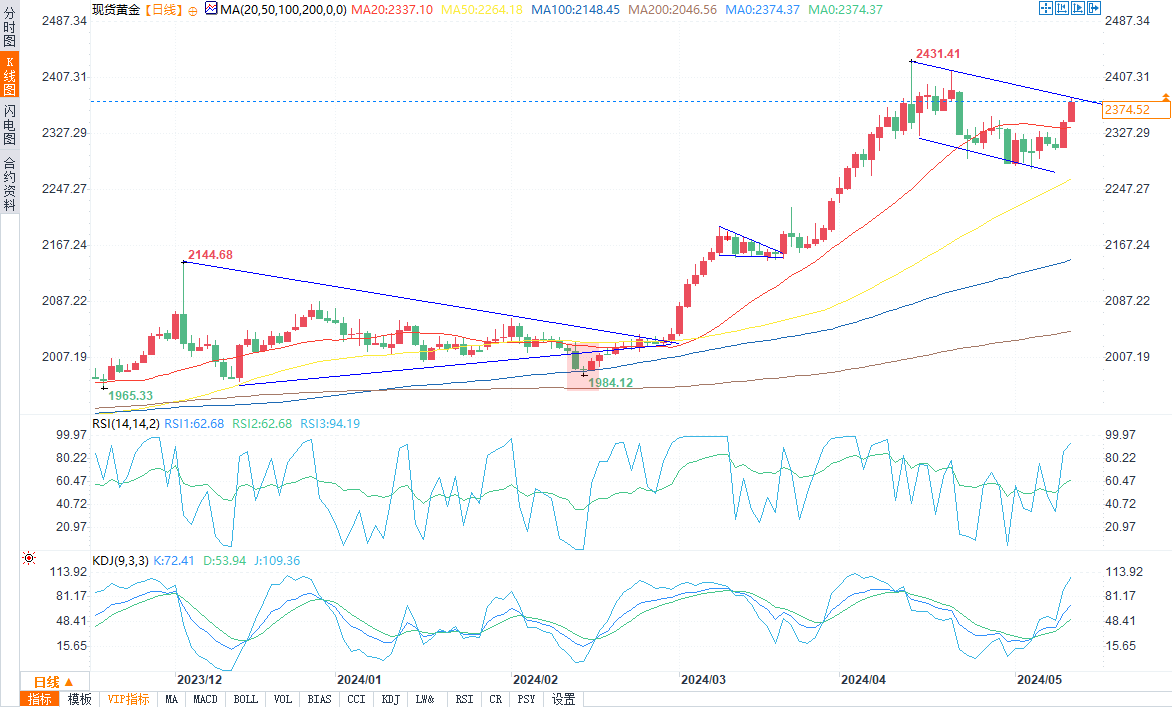The height and width of the screenshot is (707, 1172).
Task: Open the 设置 settings option
Action: tap(563, 699)
